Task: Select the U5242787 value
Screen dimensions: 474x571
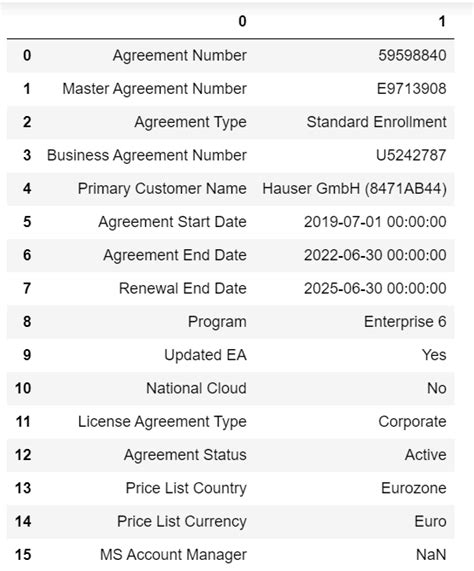Action: (x=411, y=155)
